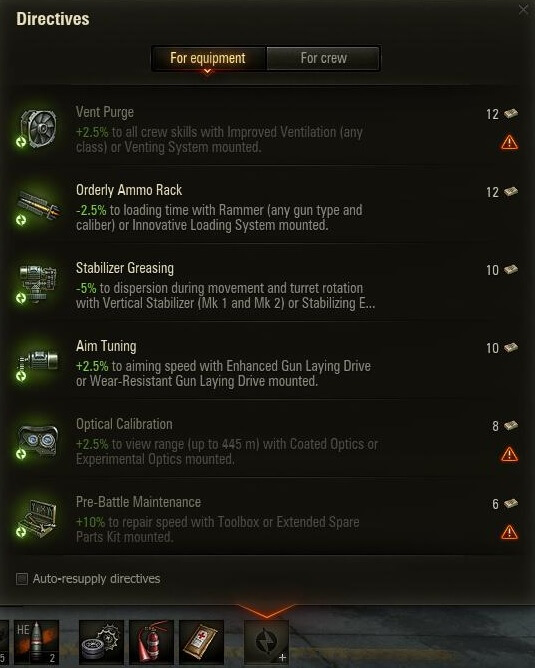This screenshot has width=535, height=668.
Task: Pick the Stabilizer Greasing icon
Action: coord(37,285)
